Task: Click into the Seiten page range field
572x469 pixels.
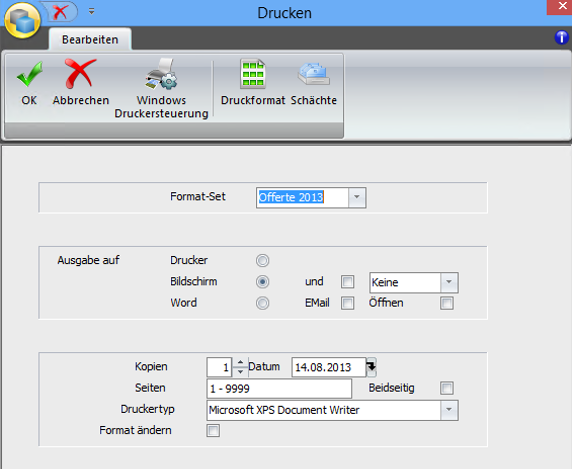Action: tap(279, 389)
